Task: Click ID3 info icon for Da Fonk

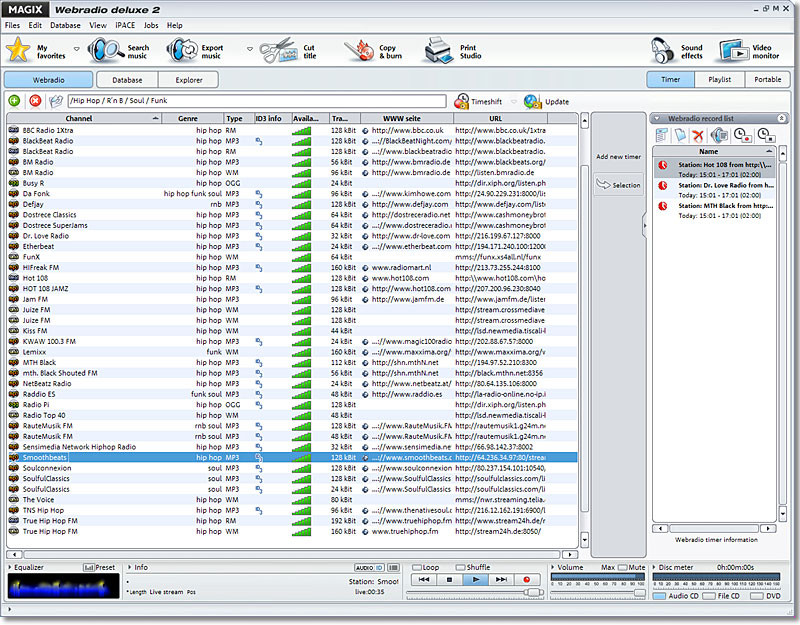Action: click(x=259, y=194)
